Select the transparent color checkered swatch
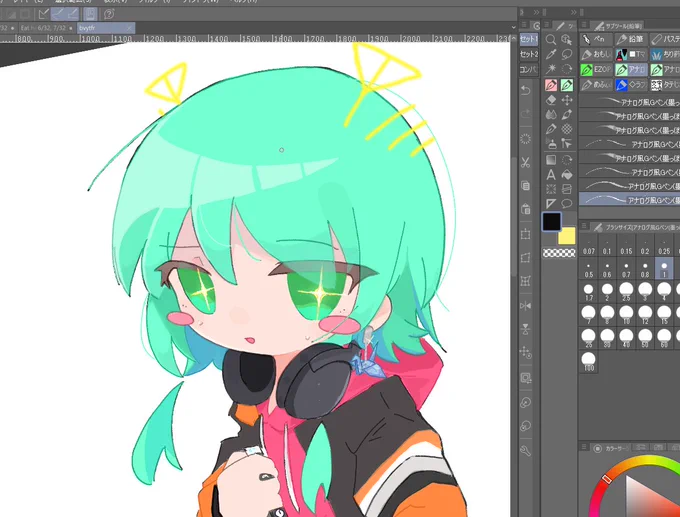The width and height of the screenshot is (680, 517). [559, 253]
